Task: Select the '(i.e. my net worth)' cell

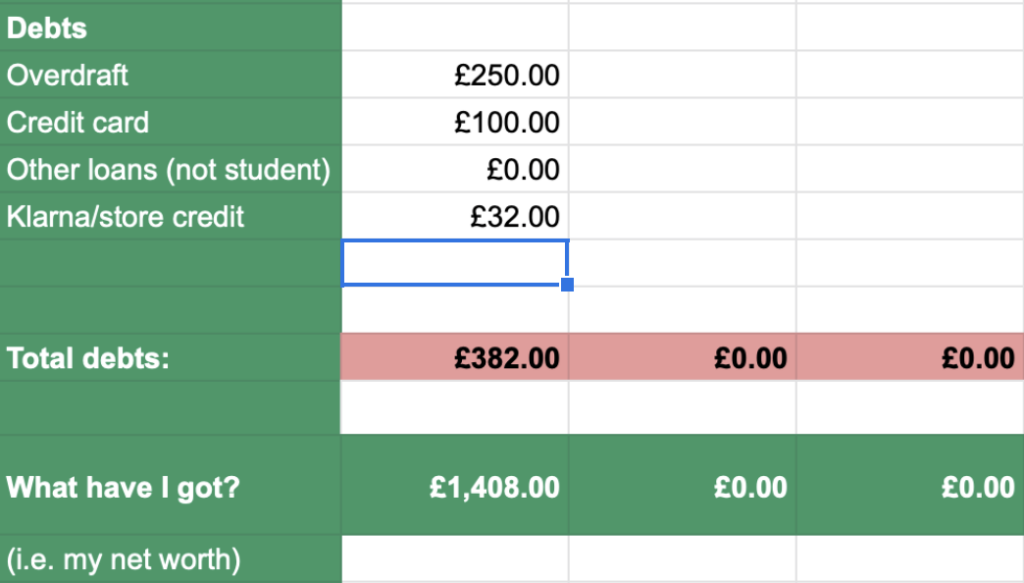Action: [x=170, y=559]
